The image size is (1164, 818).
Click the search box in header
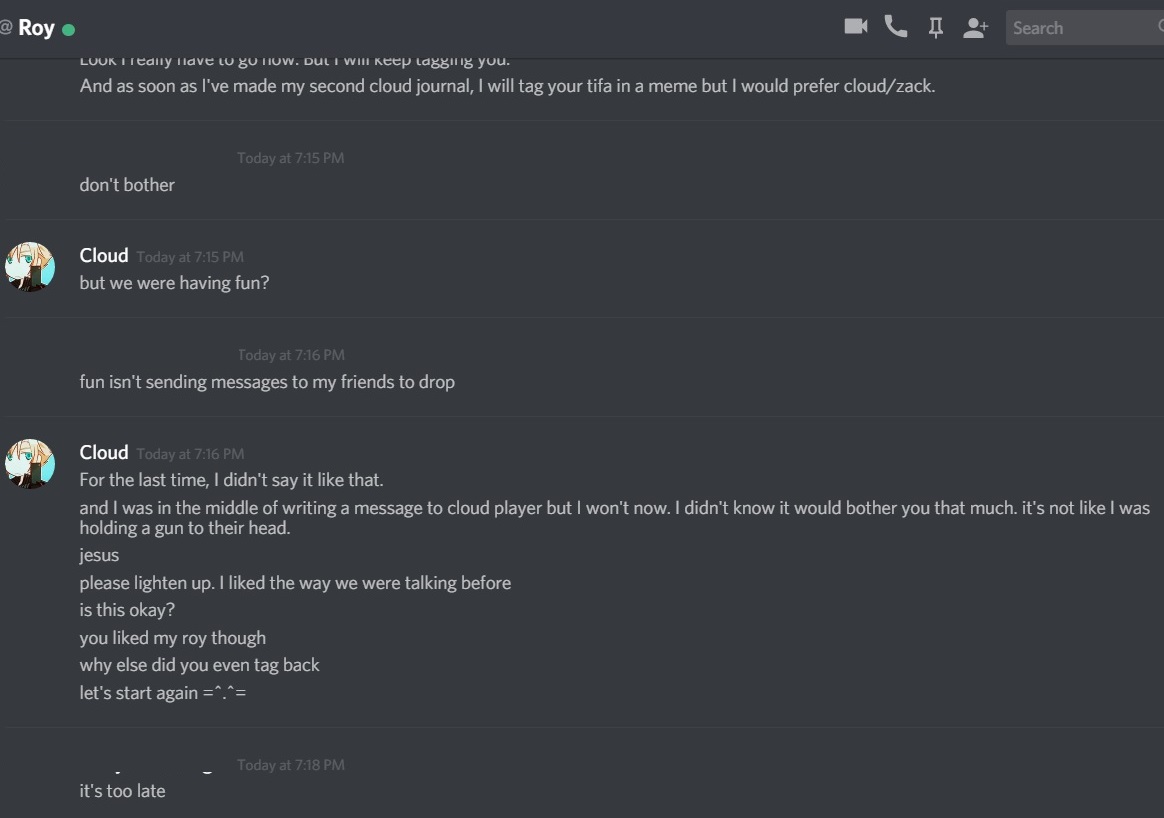point(1085,27)
